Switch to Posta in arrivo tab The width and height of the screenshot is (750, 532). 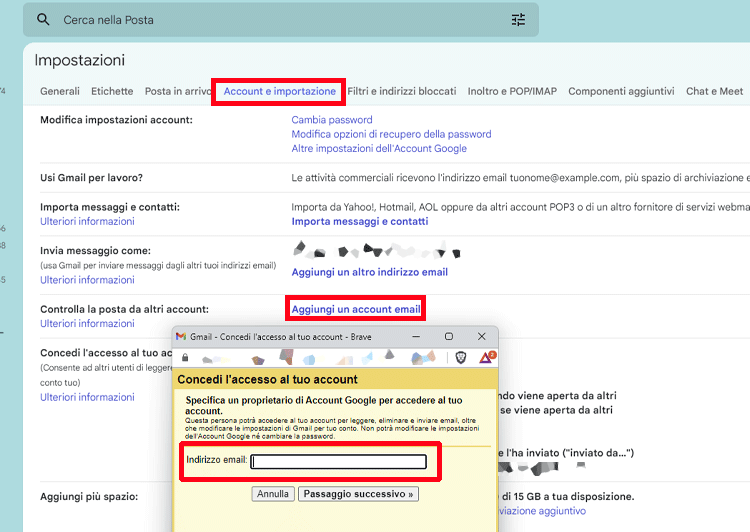pos(177,91)
